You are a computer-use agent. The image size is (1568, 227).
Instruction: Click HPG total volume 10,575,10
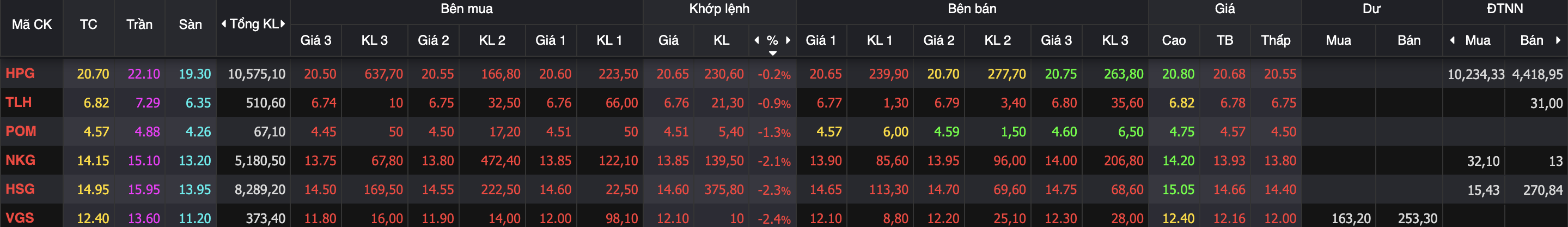[x=257, y=74]
